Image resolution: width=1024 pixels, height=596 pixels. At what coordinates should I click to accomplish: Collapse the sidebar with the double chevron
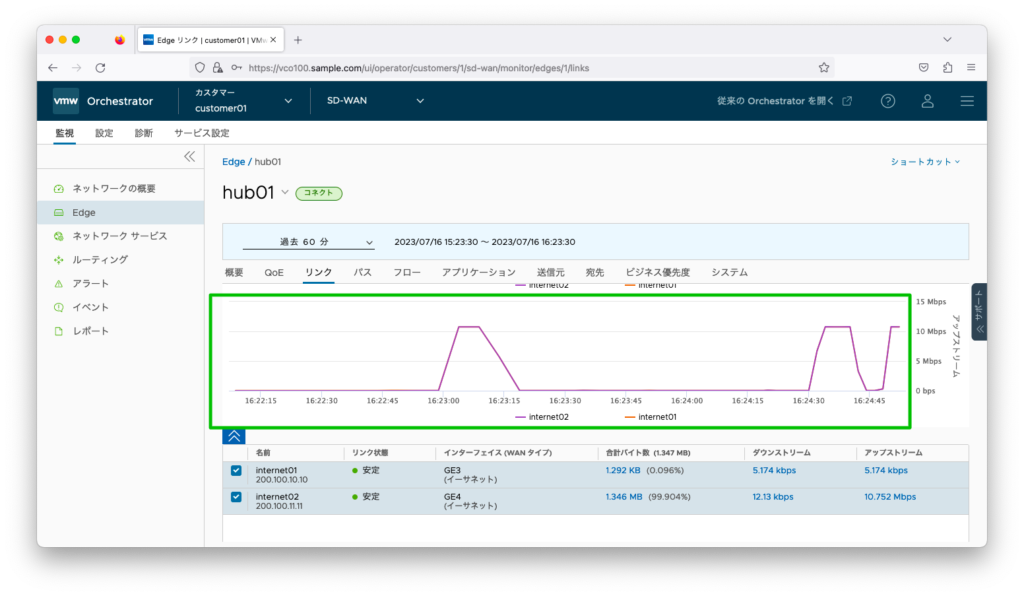coord(189,156)
